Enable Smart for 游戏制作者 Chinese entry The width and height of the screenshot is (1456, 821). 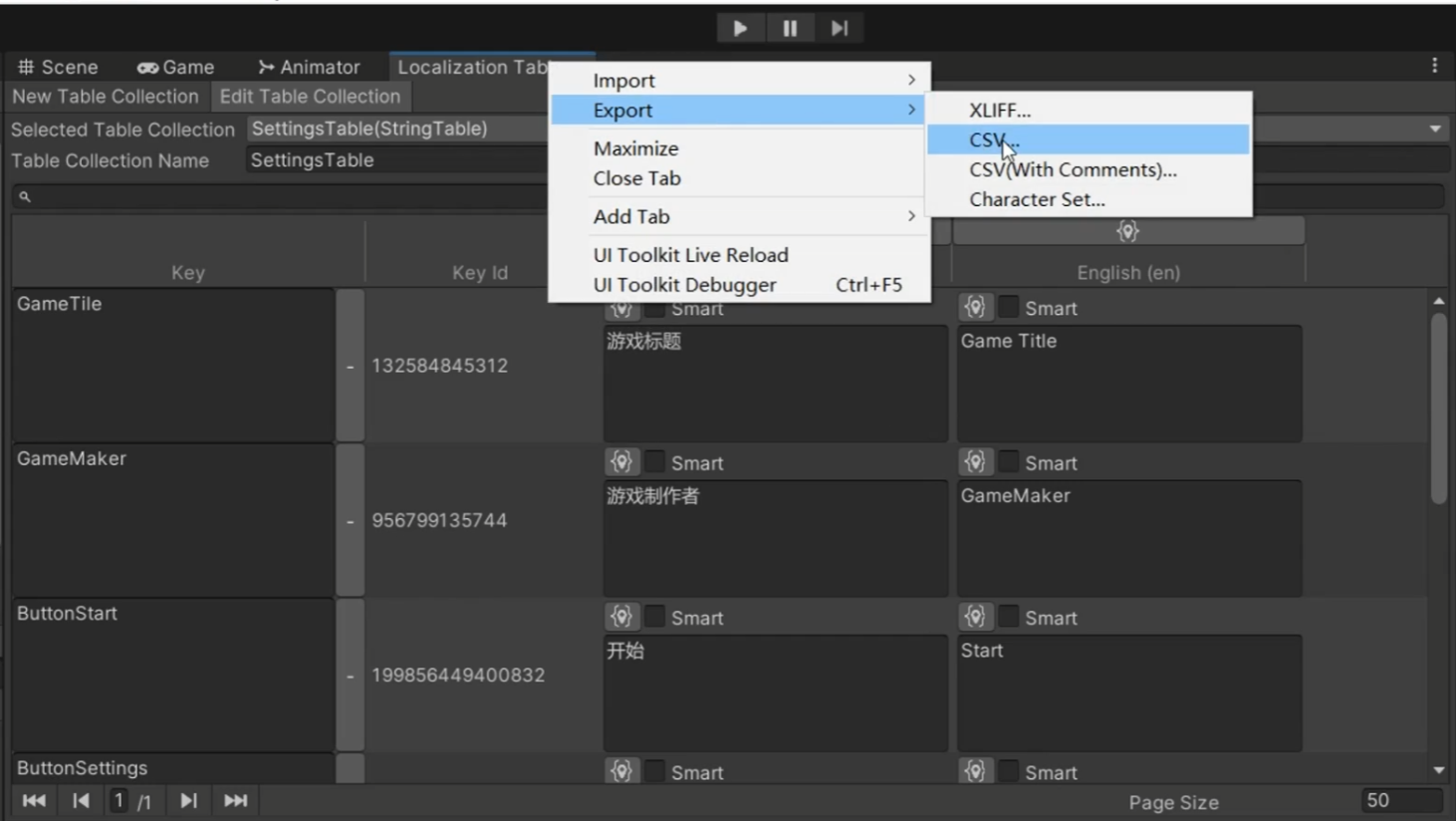pos(655,462)
